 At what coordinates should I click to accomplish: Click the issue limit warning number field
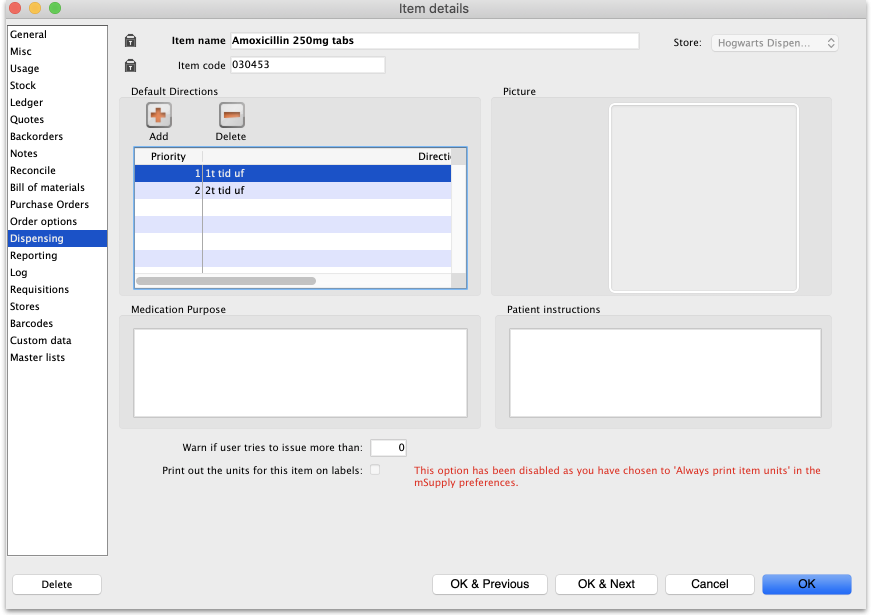tap(388, 448)
